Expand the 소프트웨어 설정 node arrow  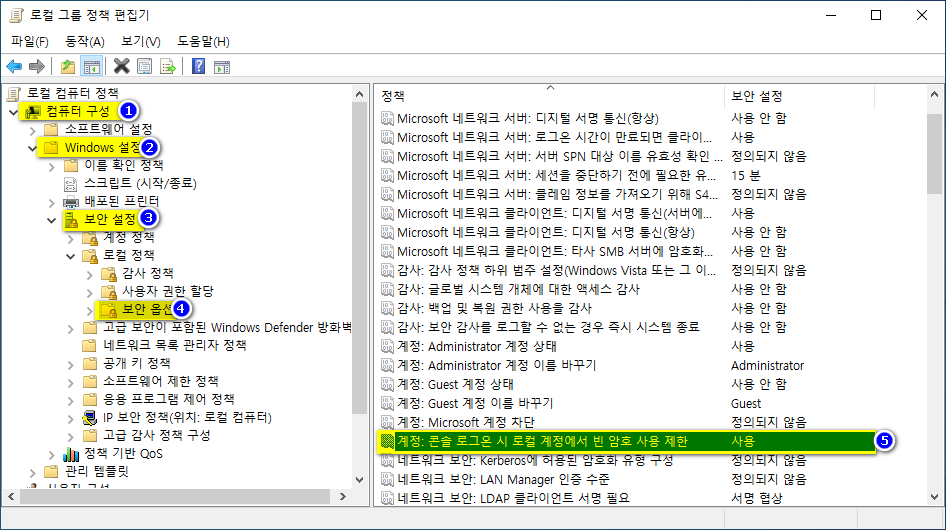click(33, 130)
